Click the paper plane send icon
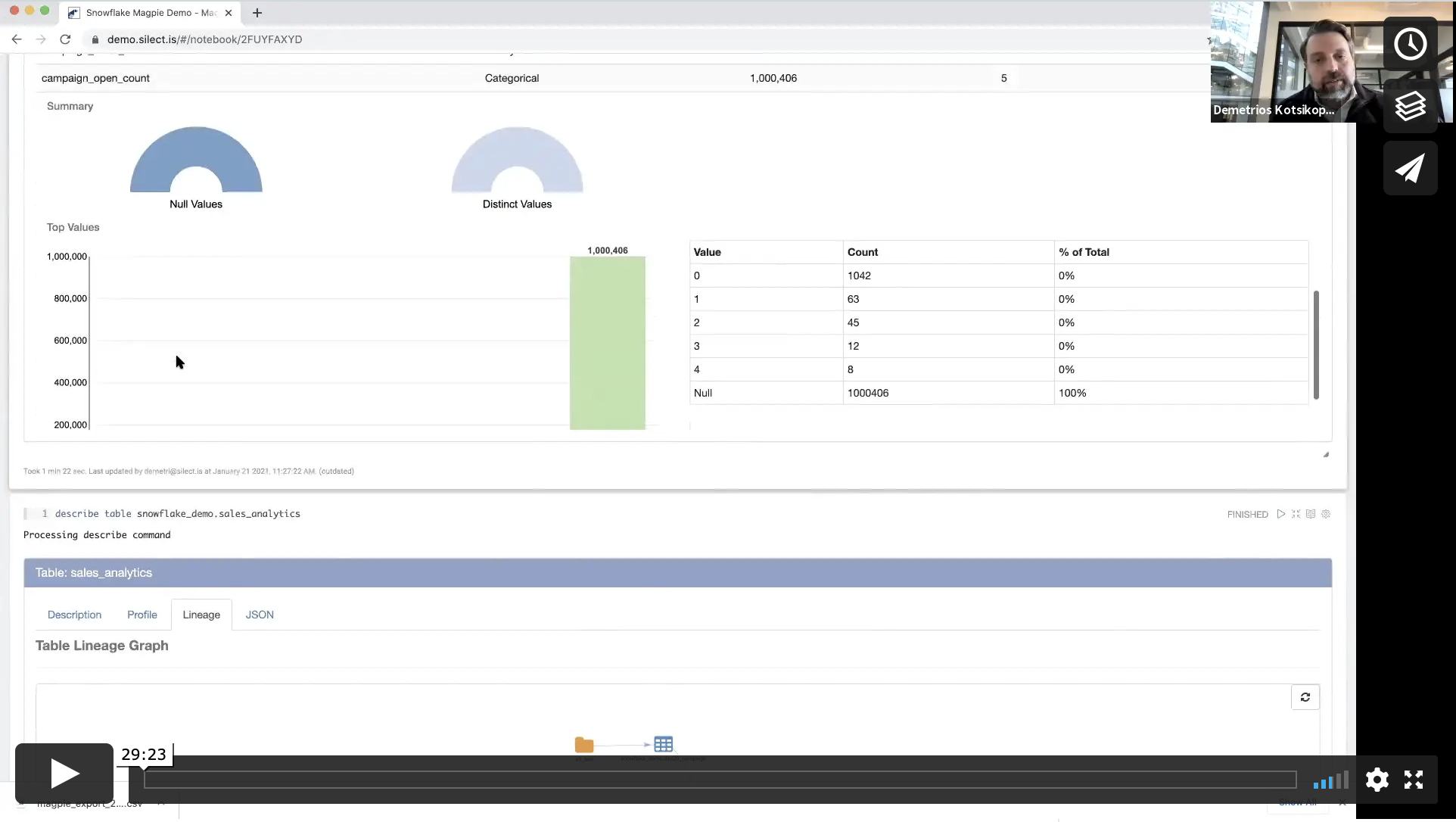This screenshot has height=822, width=1456. [x=1409, y=168]
